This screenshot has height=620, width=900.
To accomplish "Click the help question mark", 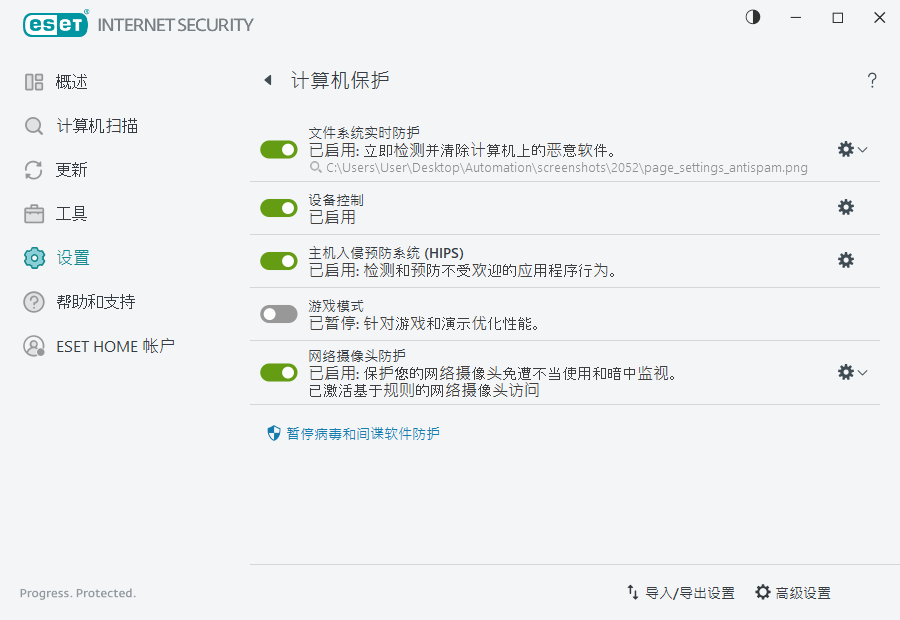I will click(x=871, y=81).
